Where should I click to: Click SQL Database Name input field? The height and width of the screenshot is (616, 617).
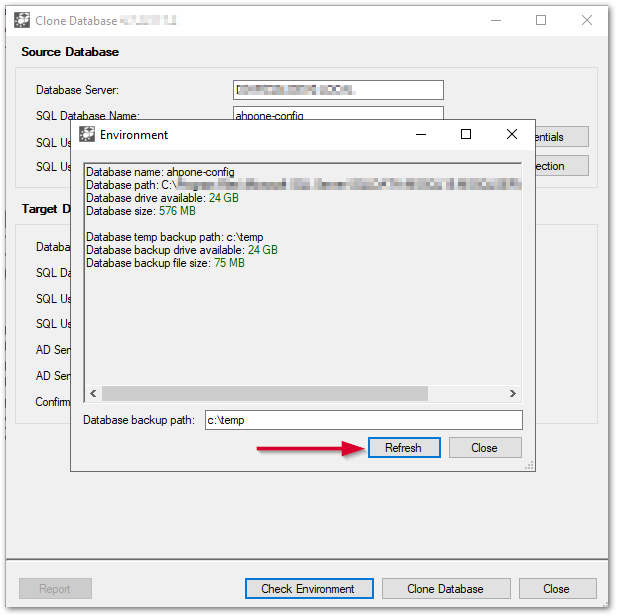pos(338,113)
